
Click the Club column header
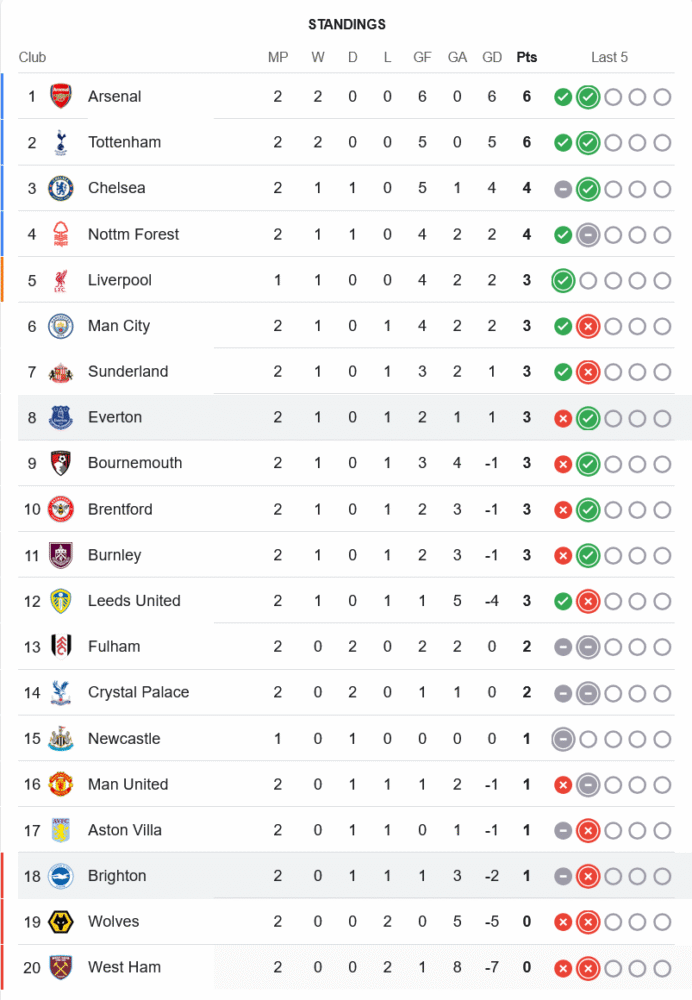(32, 57)
